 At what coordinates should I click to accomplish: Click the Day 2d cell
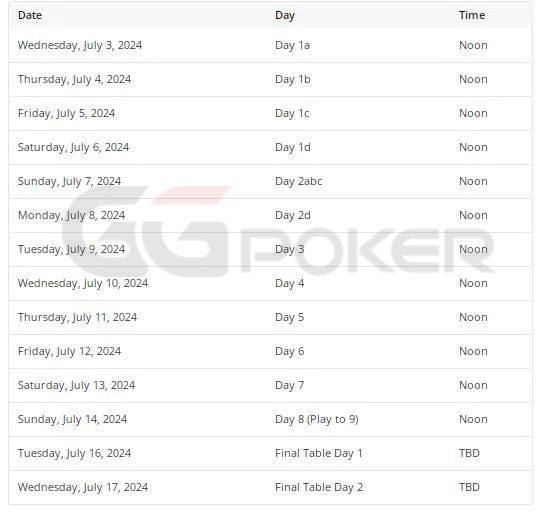coord(293,215)
